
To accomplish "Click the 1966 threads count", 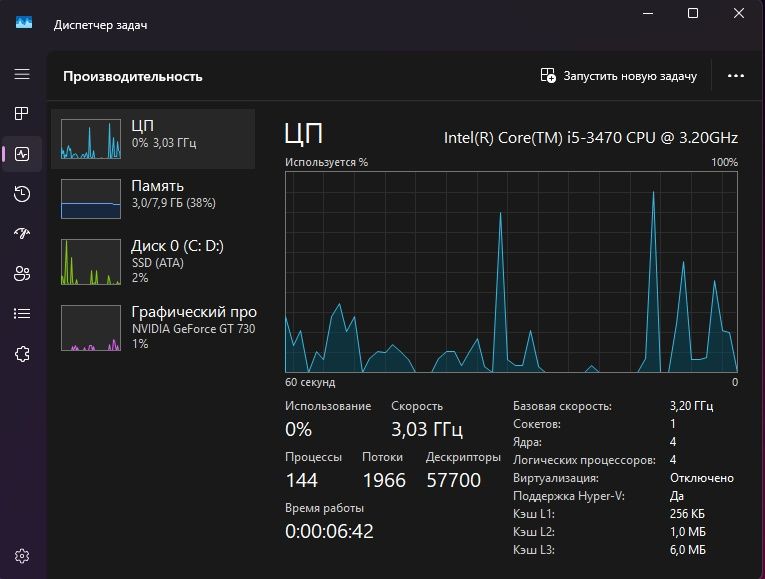I will tap(384, 480).
